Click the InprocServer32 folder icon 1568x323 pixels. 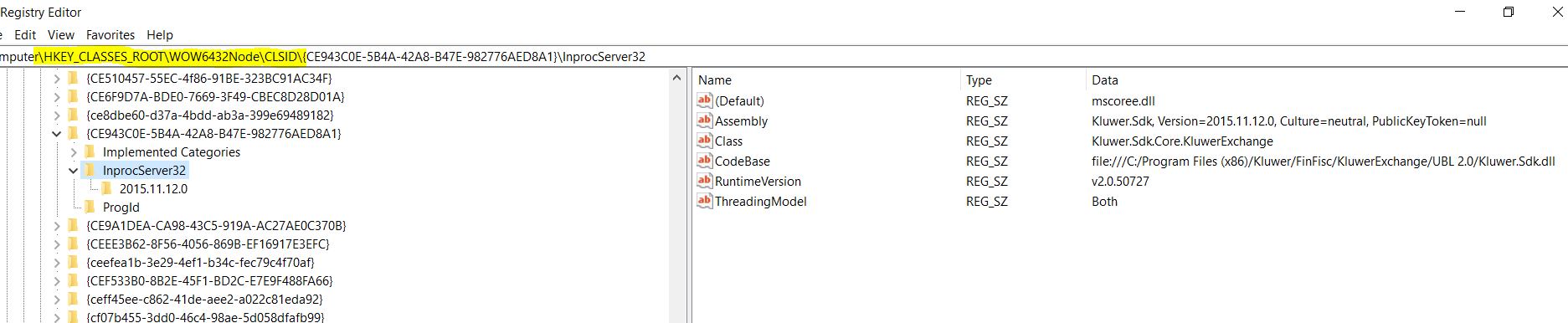tap(90, 171)
